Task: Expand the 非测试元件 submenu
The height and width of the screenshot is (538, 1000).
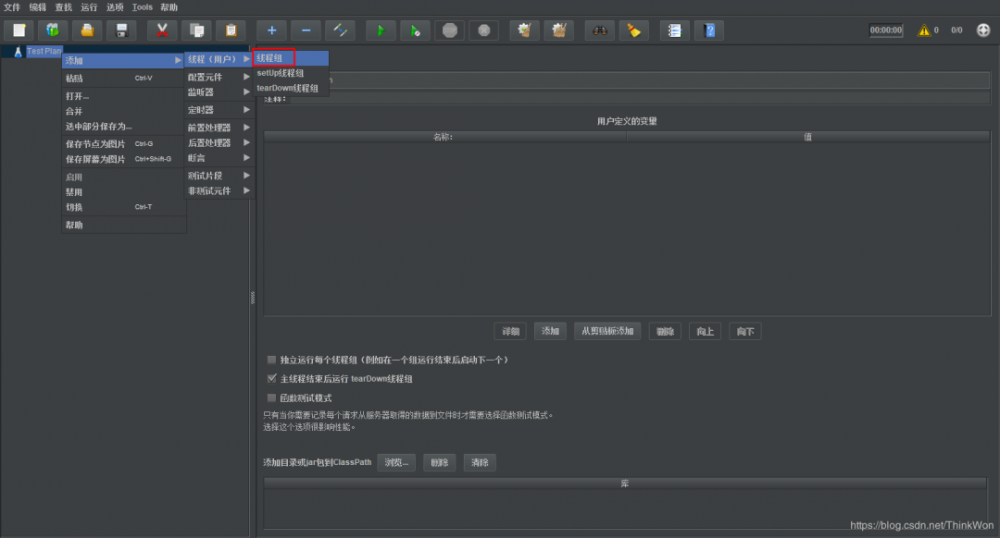Action: [219, 191]
